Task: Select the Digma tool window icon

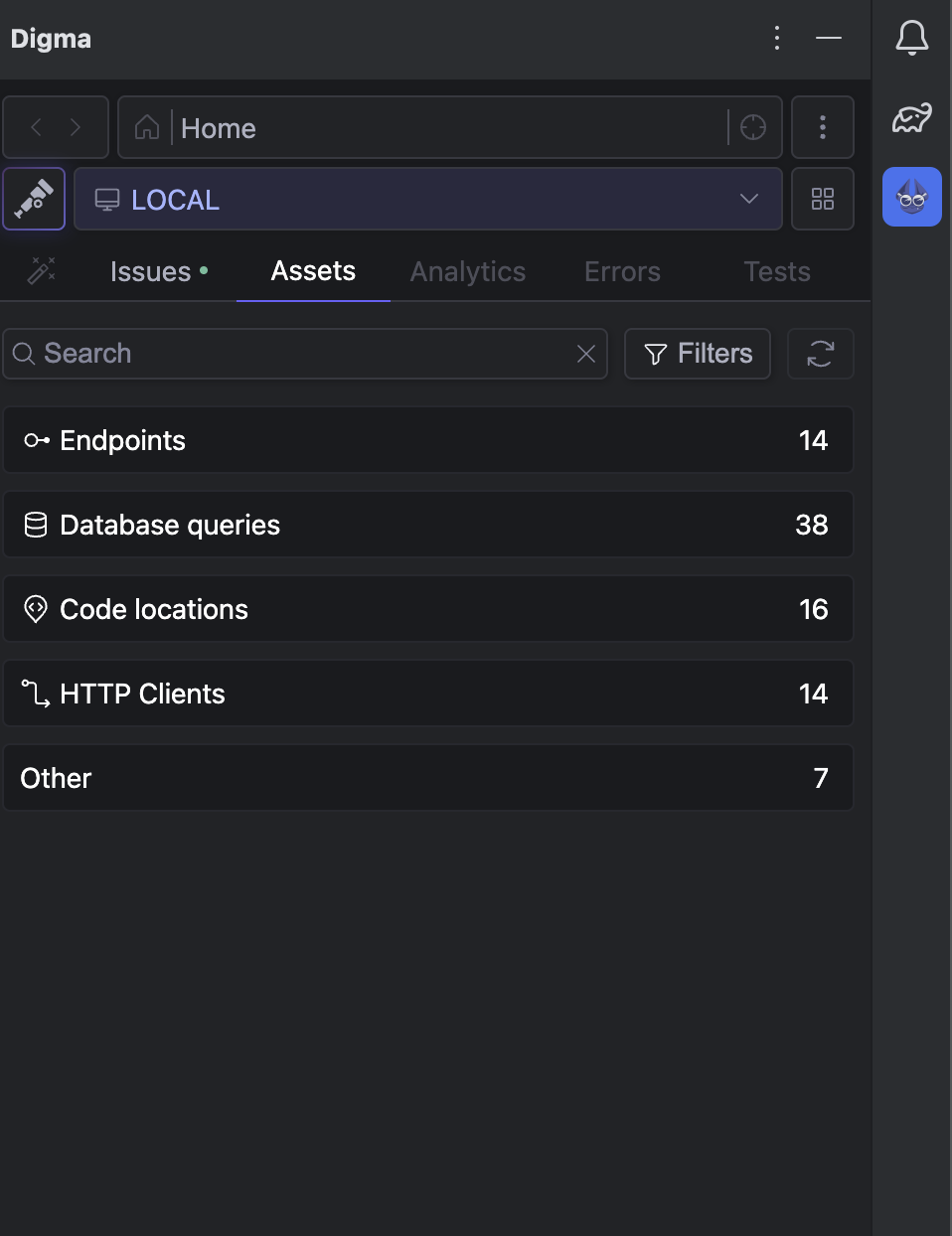Action: click(x=912, y=197)
